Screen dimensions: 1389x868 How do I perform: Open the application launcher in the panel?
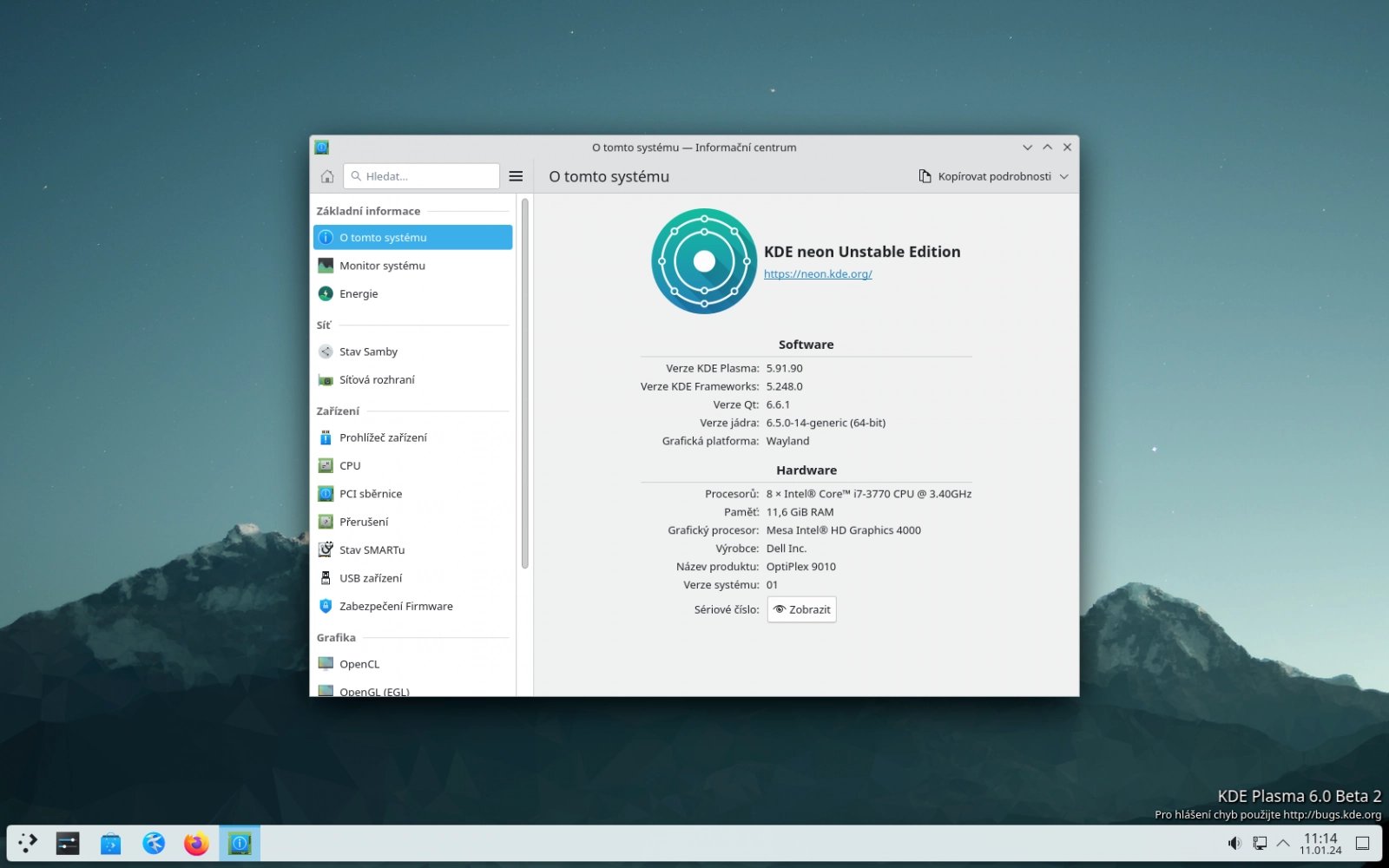(28, 843)
